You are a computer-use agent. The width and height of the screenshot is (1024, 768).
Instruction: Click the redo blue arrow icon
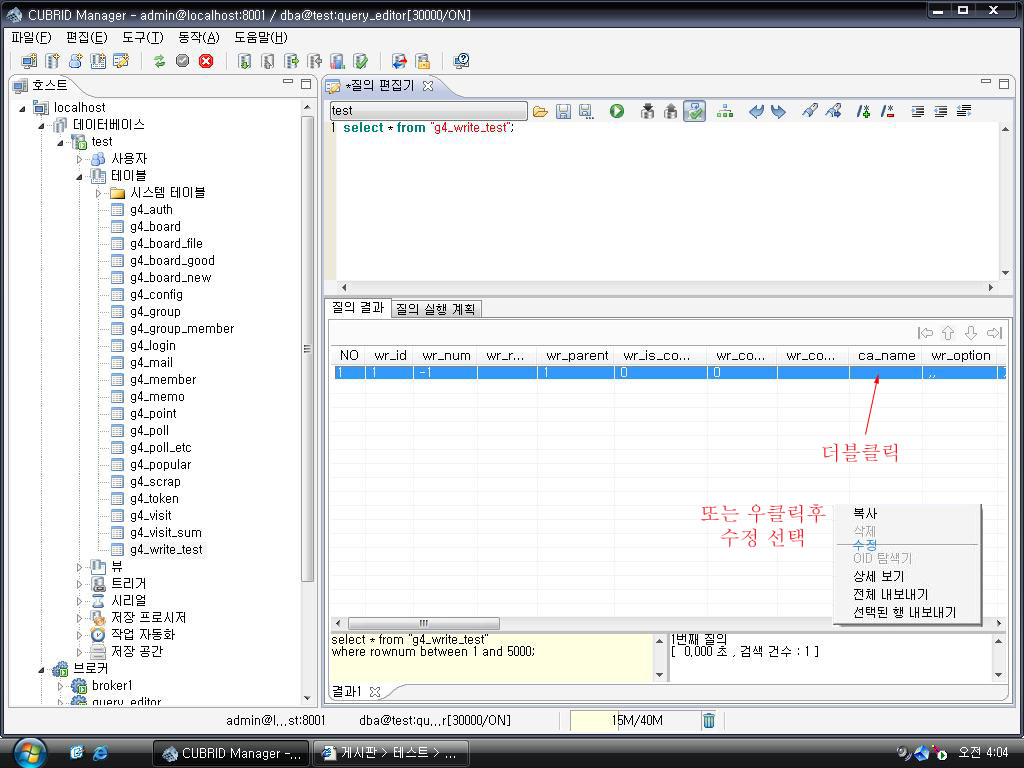pyautogui.click(x=778, y=111)
